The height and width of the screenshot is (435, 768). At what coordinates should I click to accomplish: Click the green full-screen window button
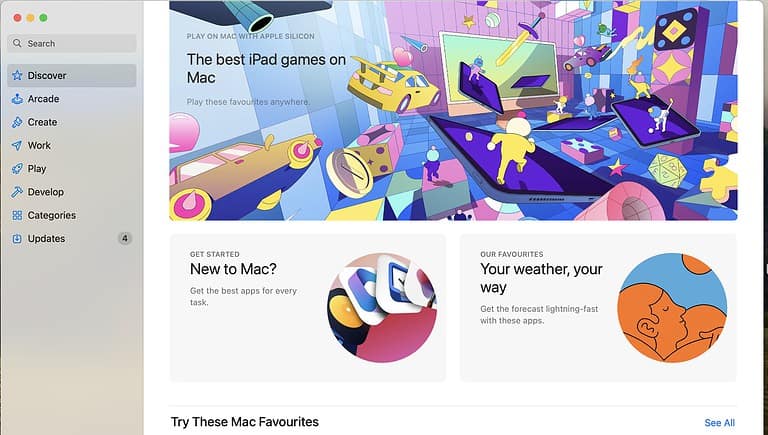(x=43, y=18)
